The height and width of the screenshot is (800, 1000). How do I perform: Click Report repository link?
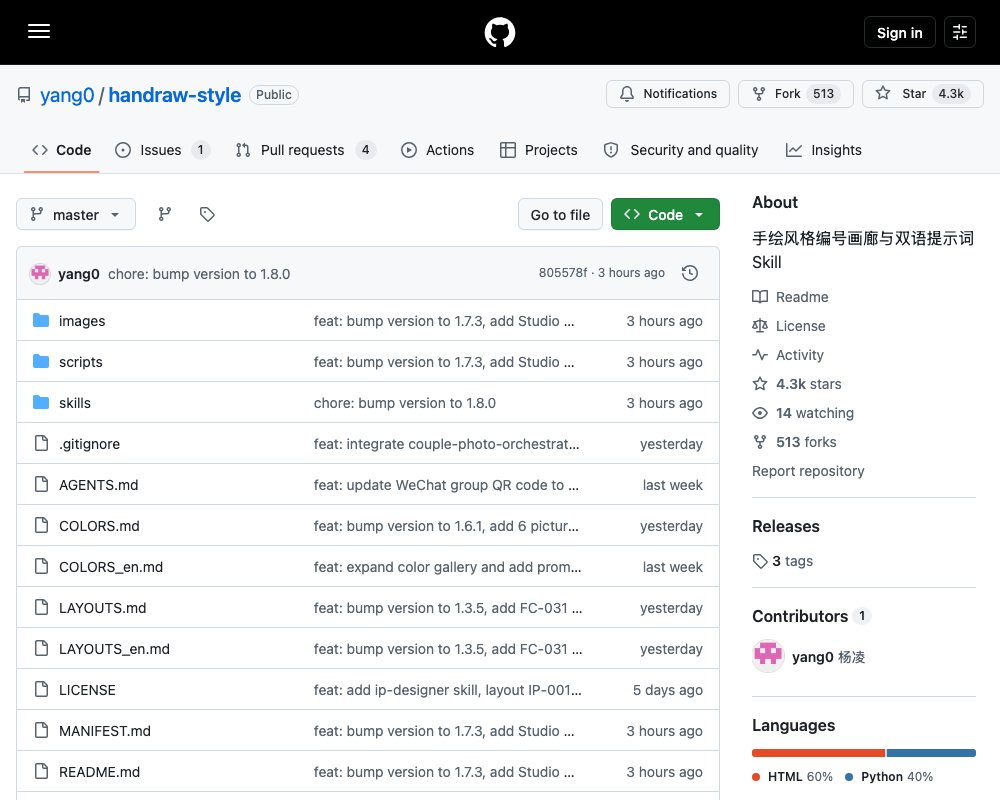pos(808,471)
